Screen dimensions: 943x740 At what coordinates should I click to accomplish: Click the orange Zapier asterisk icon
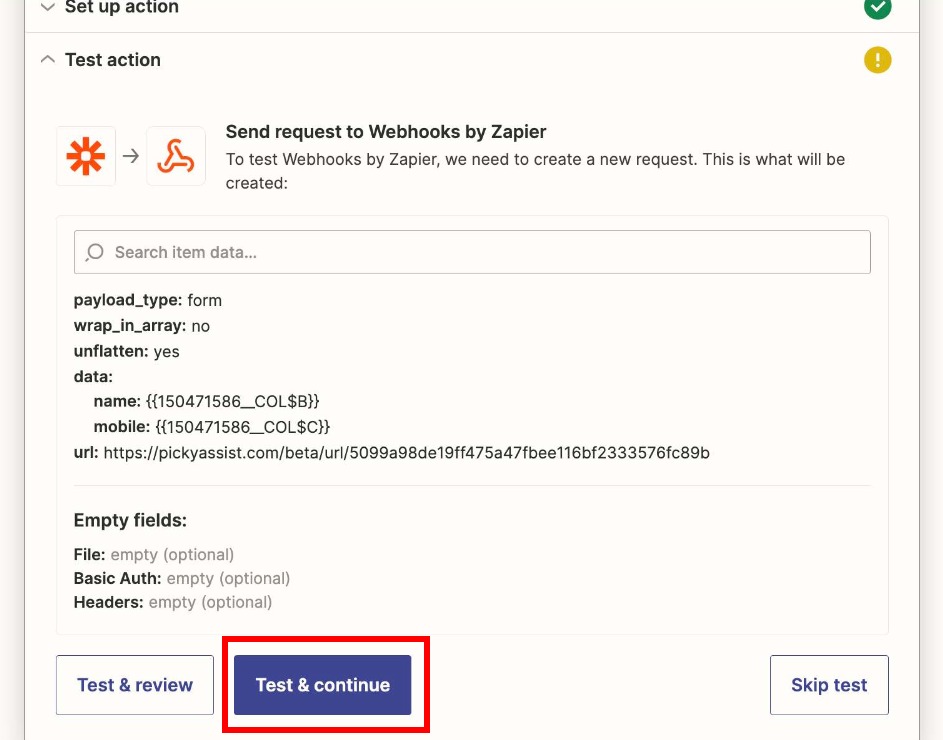[86, 156]
